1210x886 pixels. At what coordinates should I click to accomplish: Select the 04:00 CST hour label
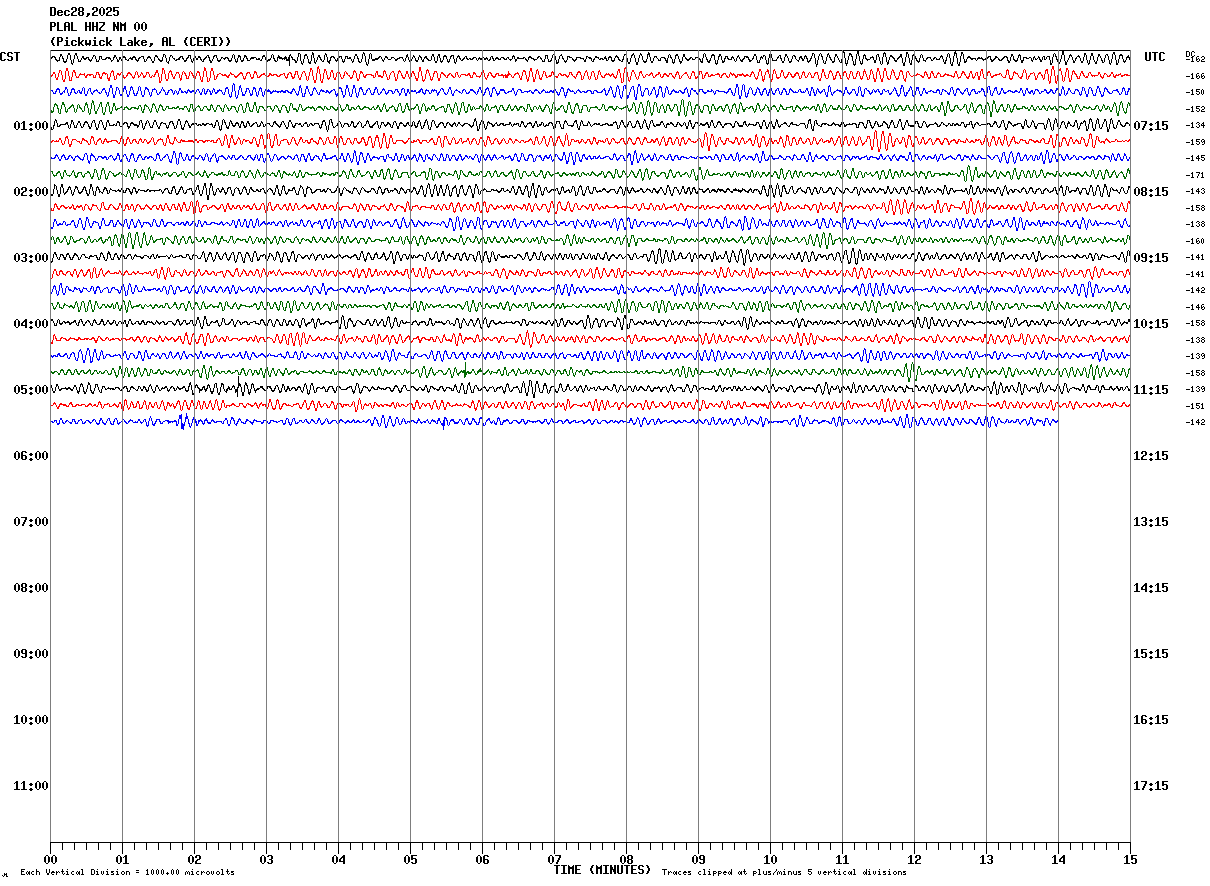pyautogui.click(x=31, y=324)
